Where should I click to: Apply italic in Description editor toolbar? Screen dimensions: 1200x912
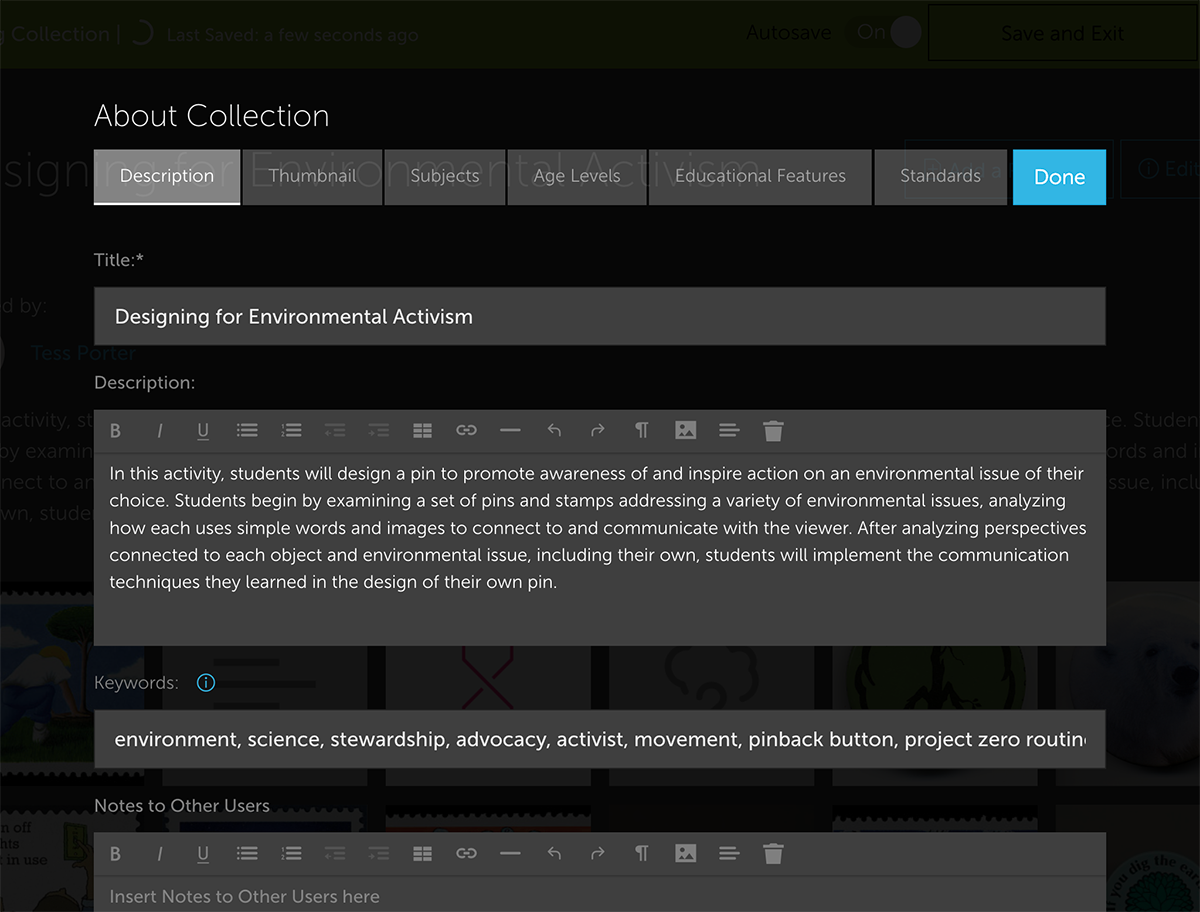(160, 431)
